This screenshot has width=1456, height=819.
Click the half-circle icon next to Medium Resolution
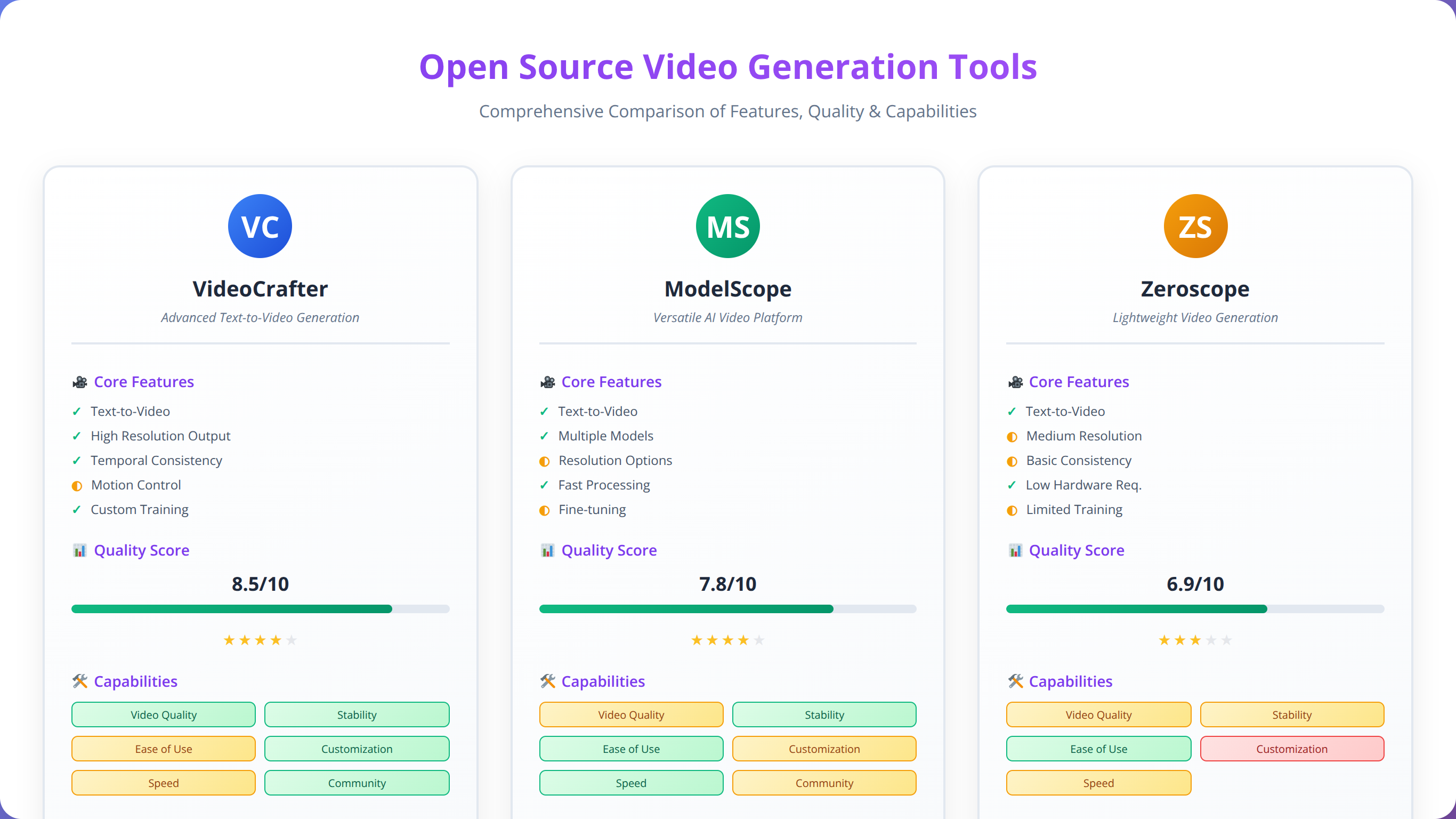[1012, 437]
